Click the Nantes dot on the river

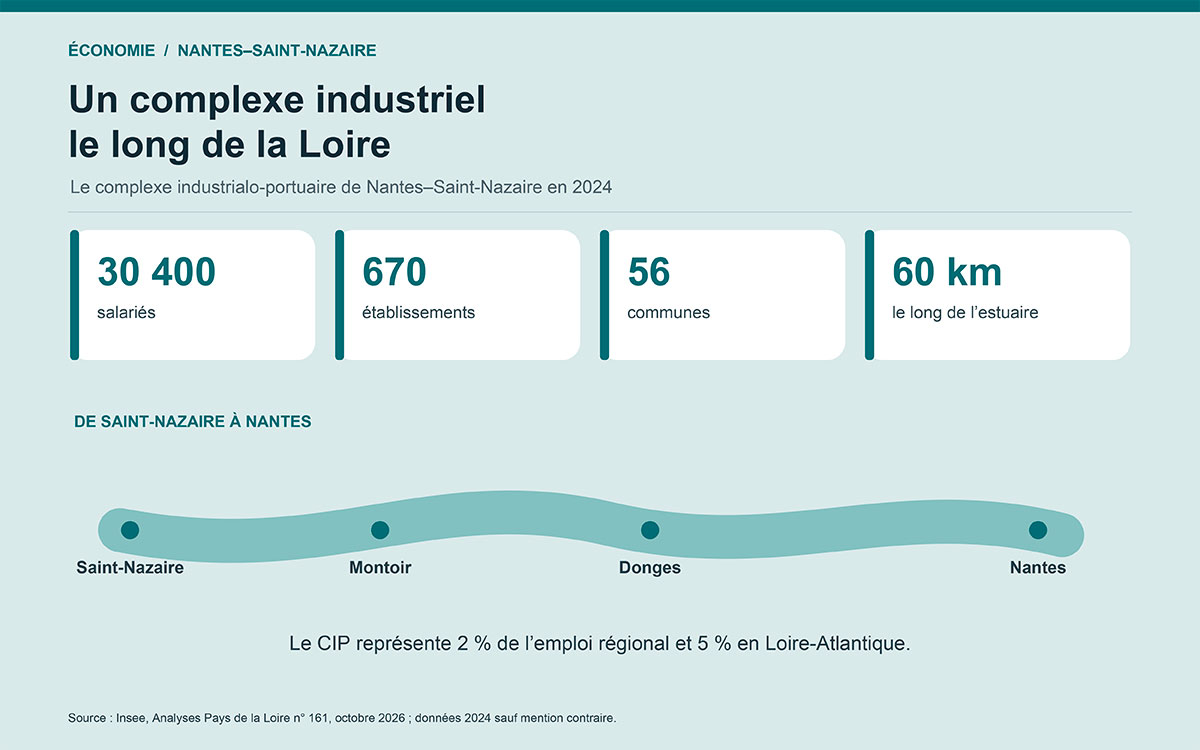pyautogui.click(x=1038, y=530)
